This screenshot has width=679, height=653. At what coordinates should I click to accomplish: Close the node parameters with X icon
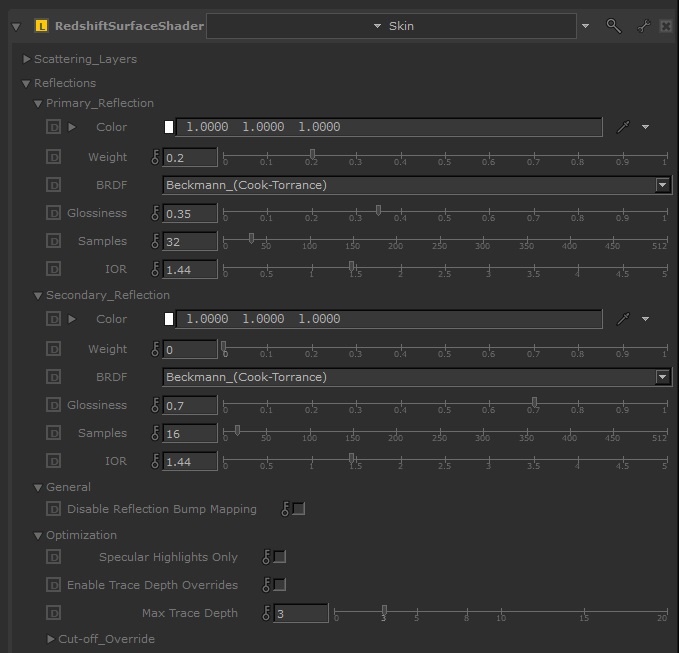pos(666,26)
